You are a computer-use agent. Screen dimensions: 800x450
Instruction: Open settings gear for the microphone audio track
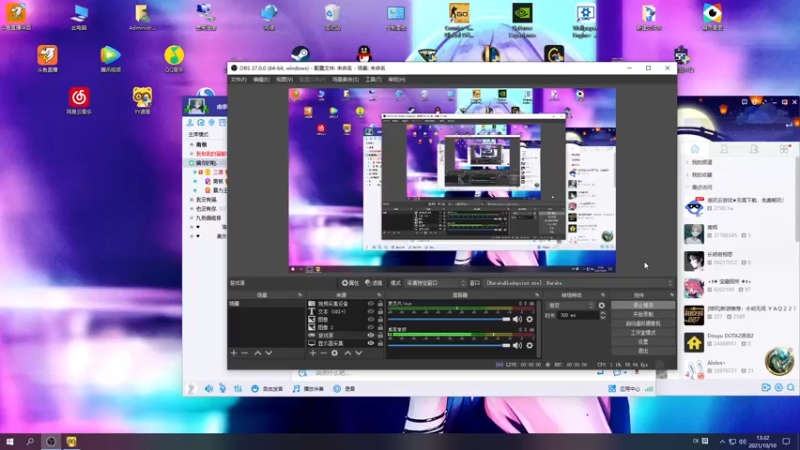[x=529, y=319]
